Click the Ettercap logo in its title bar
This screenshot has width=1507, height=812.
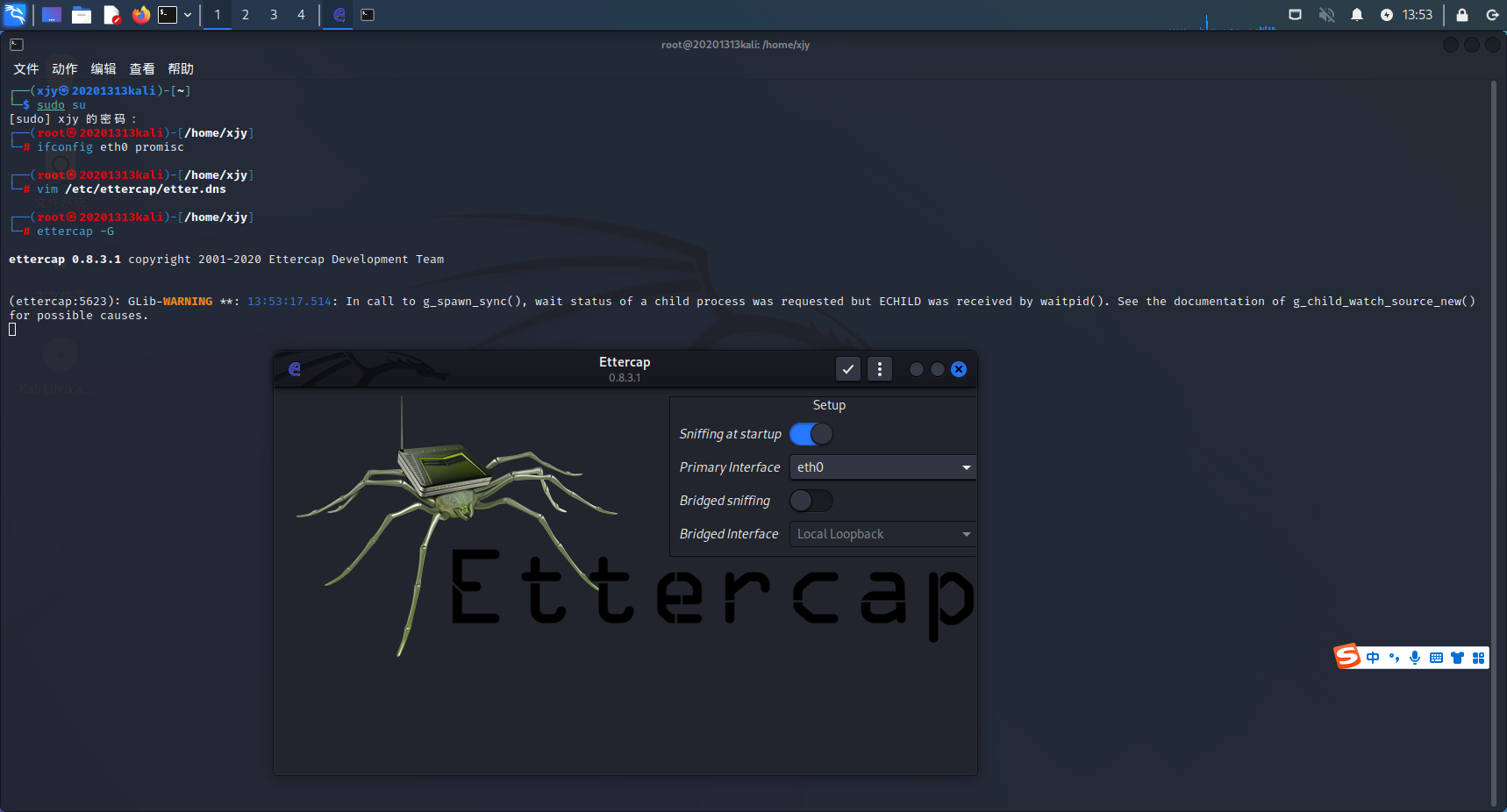295,369
